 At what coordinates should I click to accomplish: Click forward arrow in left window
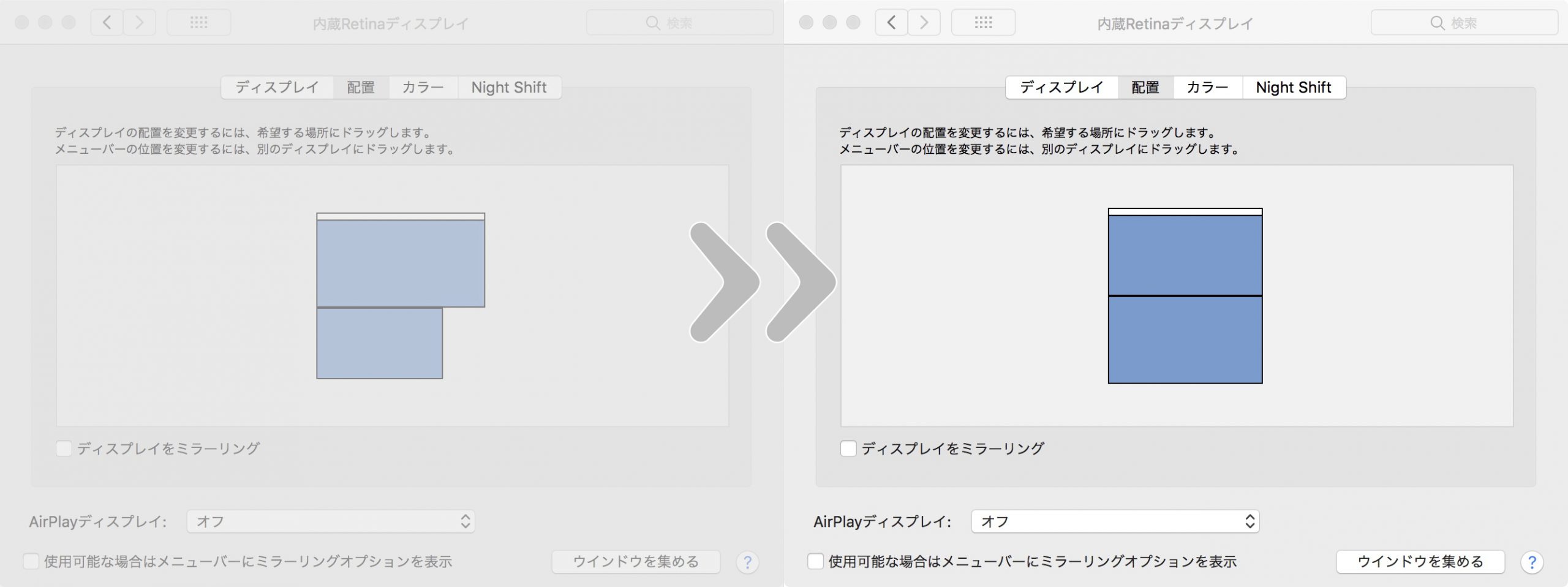point(140,23)
